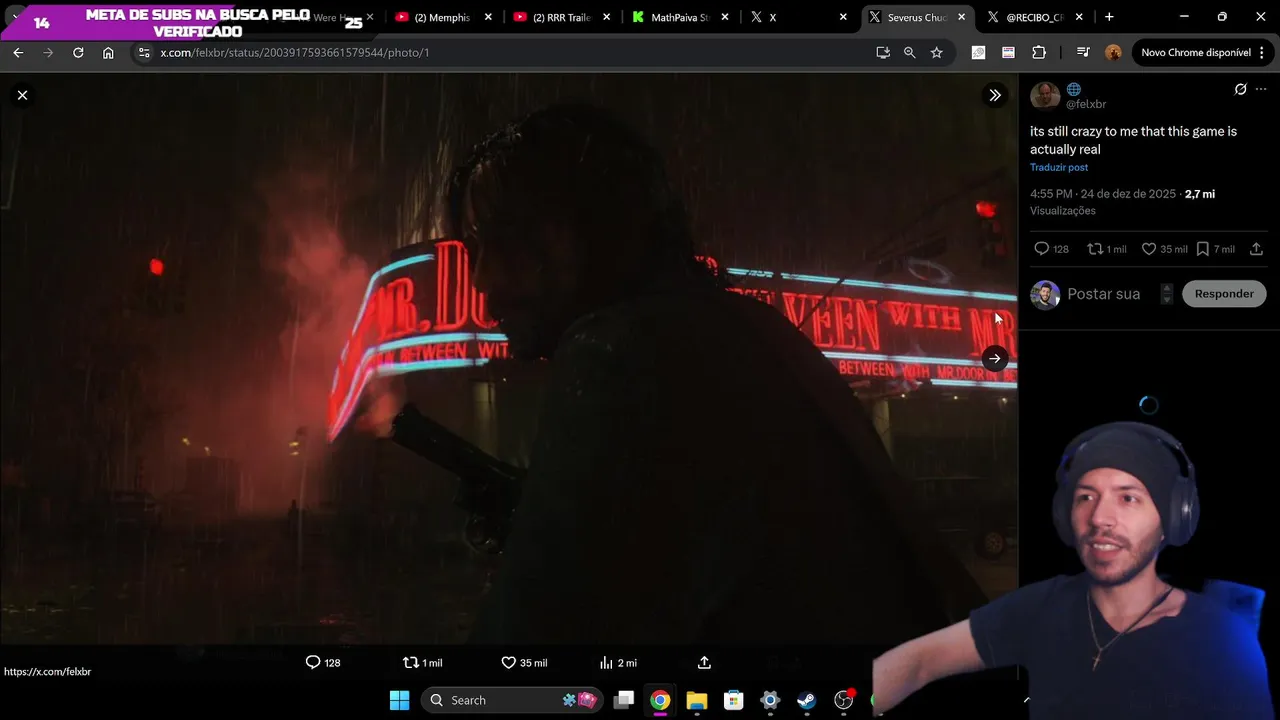Screen dimensions: 1280x720
Task: Go back in browser history
Action: [x=18, y=52]
